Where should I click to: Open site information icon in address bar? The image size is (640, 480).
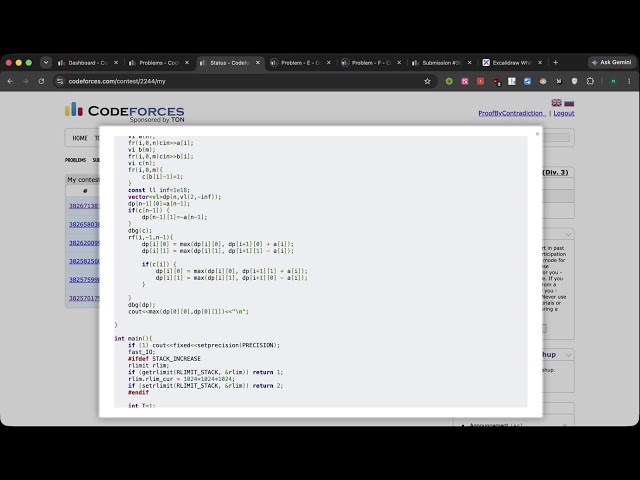(60, 81)
